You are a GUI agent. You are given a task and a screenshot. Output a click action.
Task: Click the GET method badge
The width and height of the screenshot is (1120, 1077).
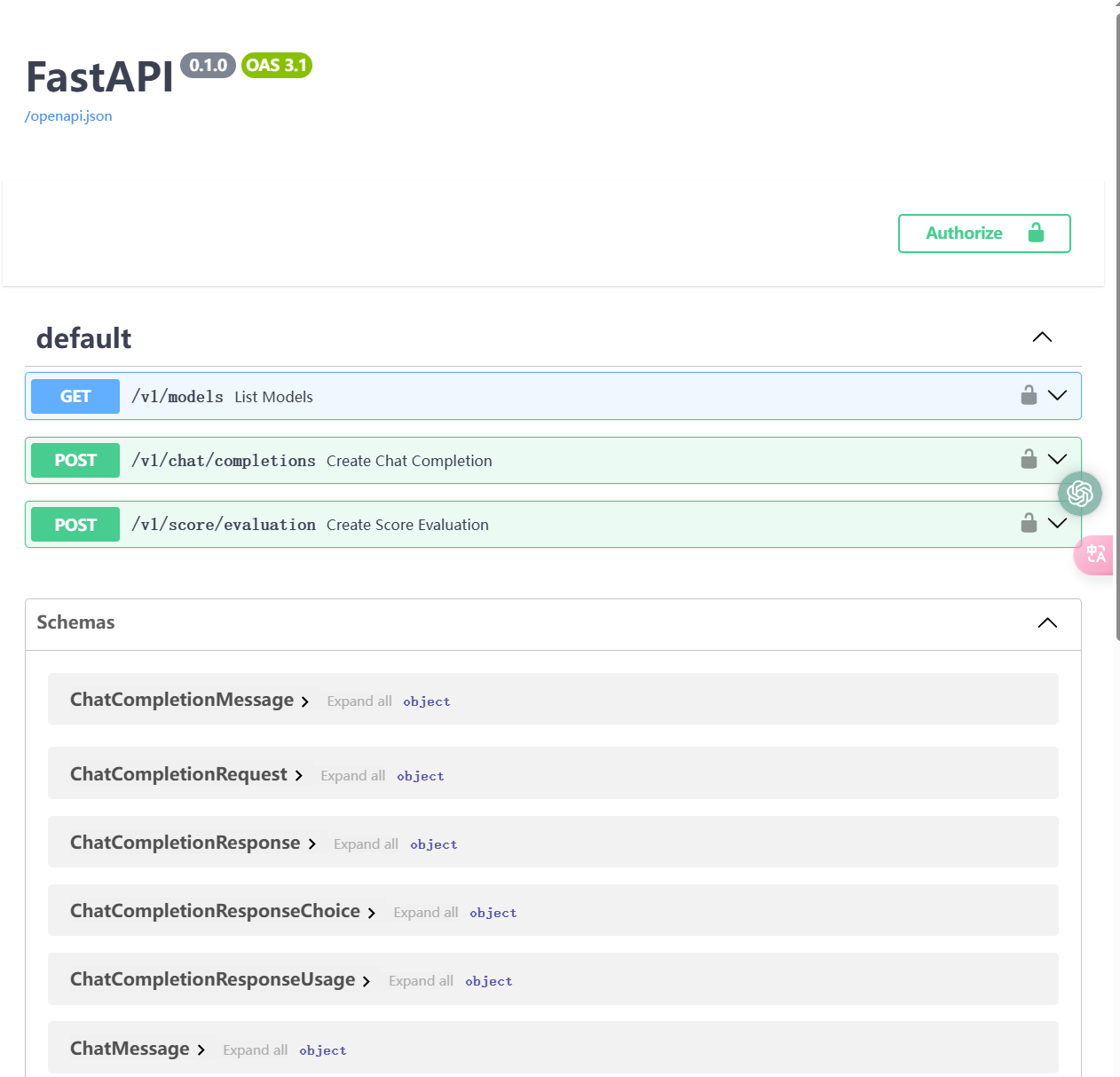(x=75, y=396)
